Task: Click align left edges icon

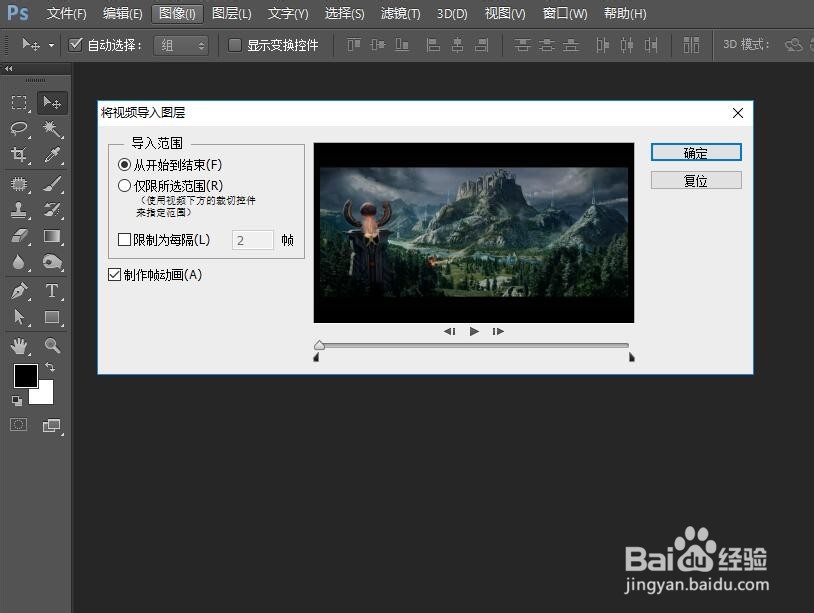Action: (433, 45)
